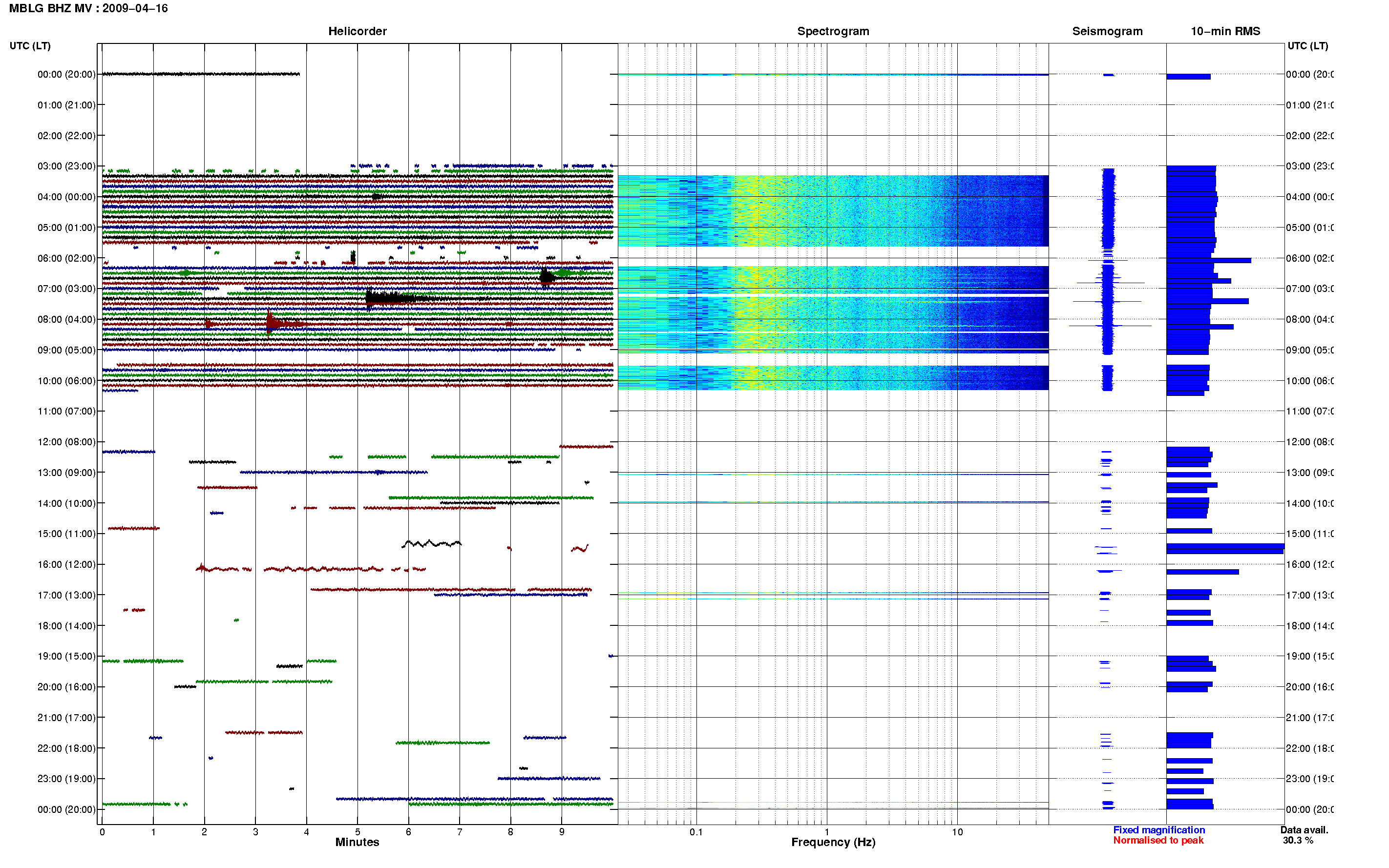Viewport: 1389px width, 868px height.
Task: Click the left 22:00 (18:00) time label
Action: [66, 748]
